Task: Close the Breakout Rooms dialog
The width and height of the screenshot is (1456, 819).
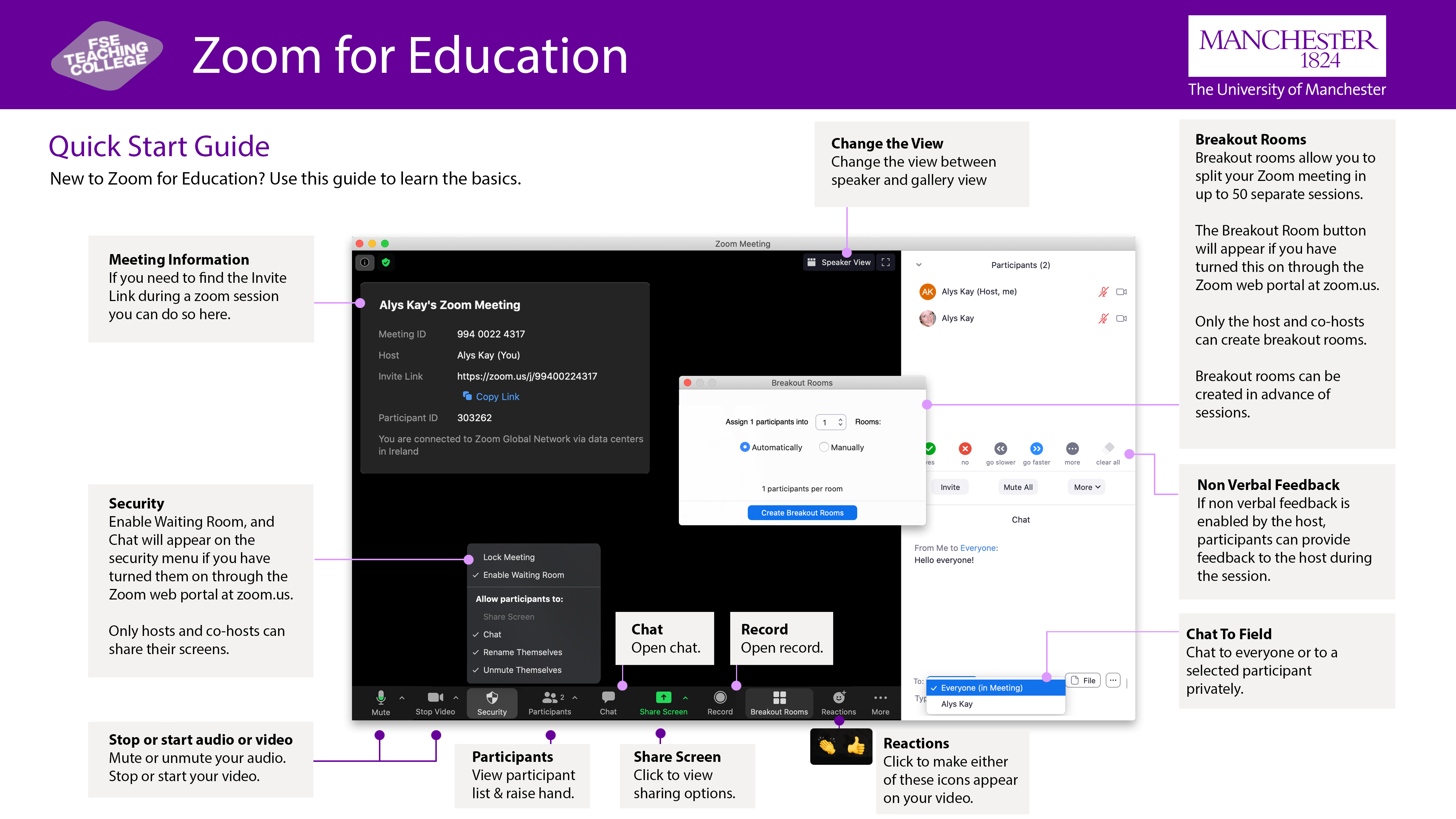Action: pos(687,383)
